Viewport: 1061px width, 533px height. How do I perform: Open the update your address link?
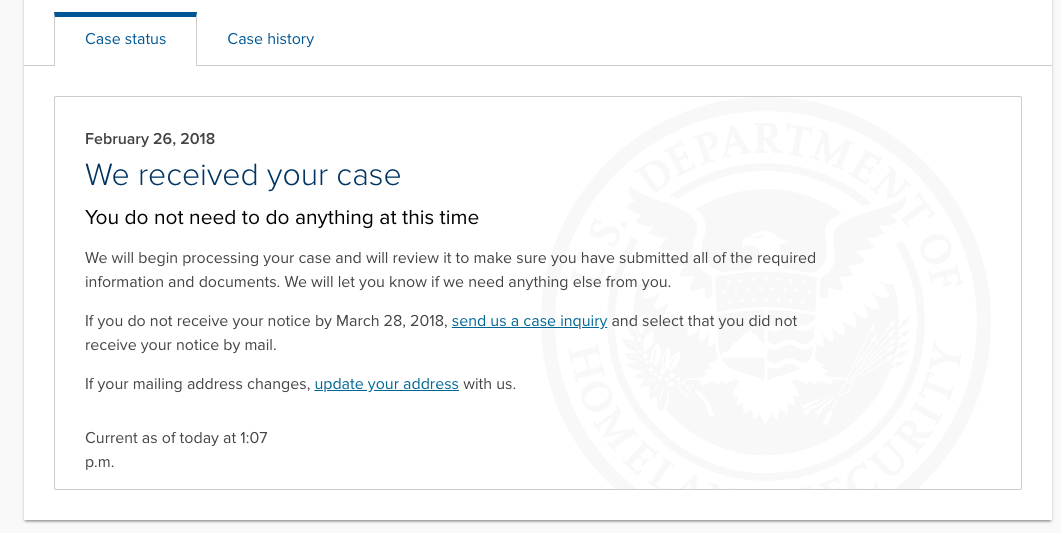pyautogui.click(x=386, y=384)
